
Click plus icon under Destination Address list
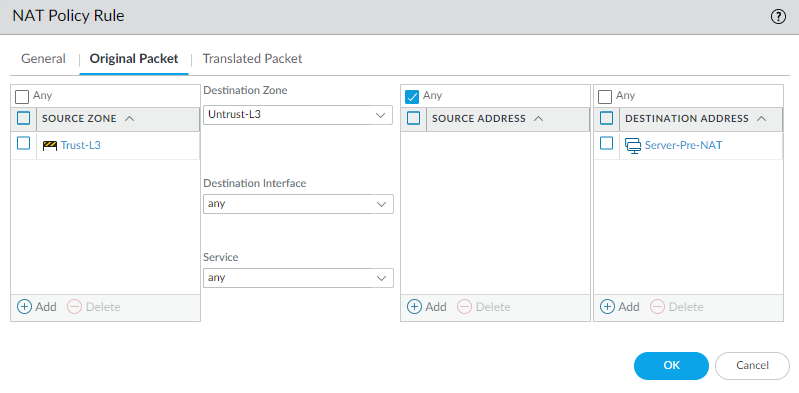pos(607,307)
